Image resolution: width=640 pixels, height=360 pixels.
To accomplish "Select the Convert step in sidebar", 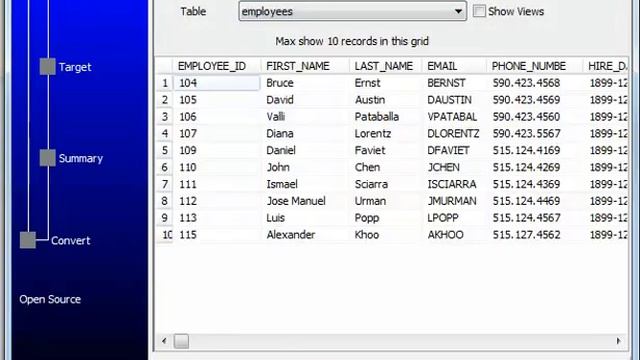I will (x=71, y=240).
